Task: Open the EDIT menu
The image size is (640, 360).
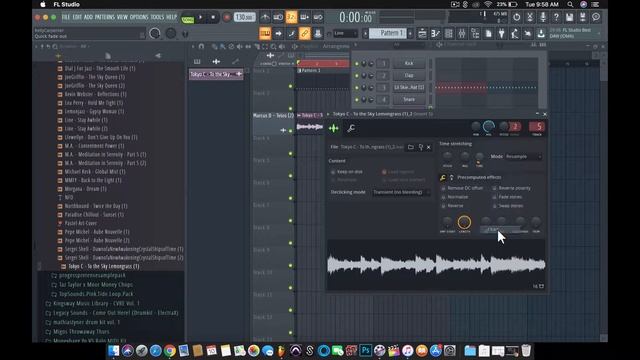Action: tap(77, 17)
